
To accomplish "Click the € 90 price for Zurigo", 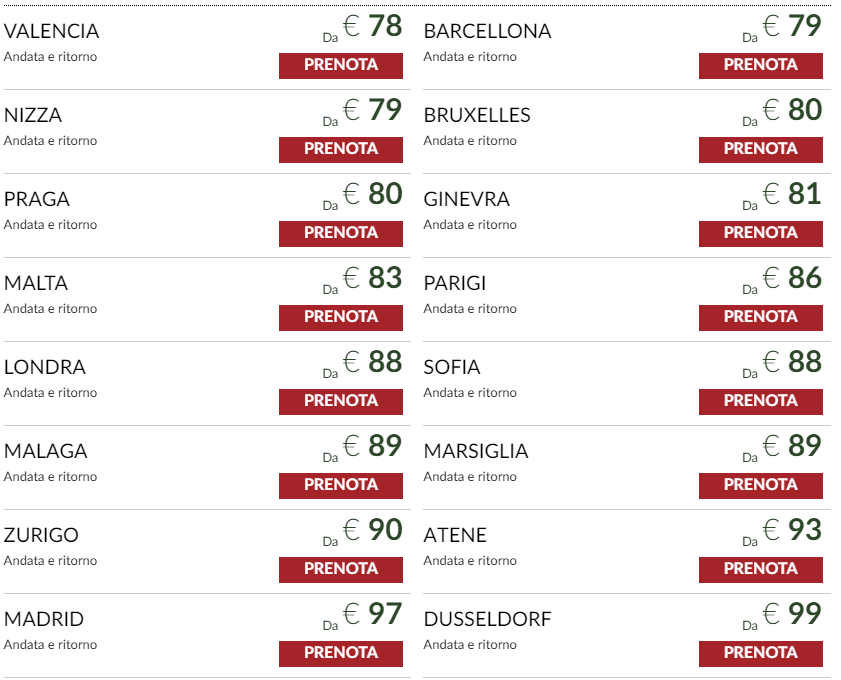I will click(373, 529).
